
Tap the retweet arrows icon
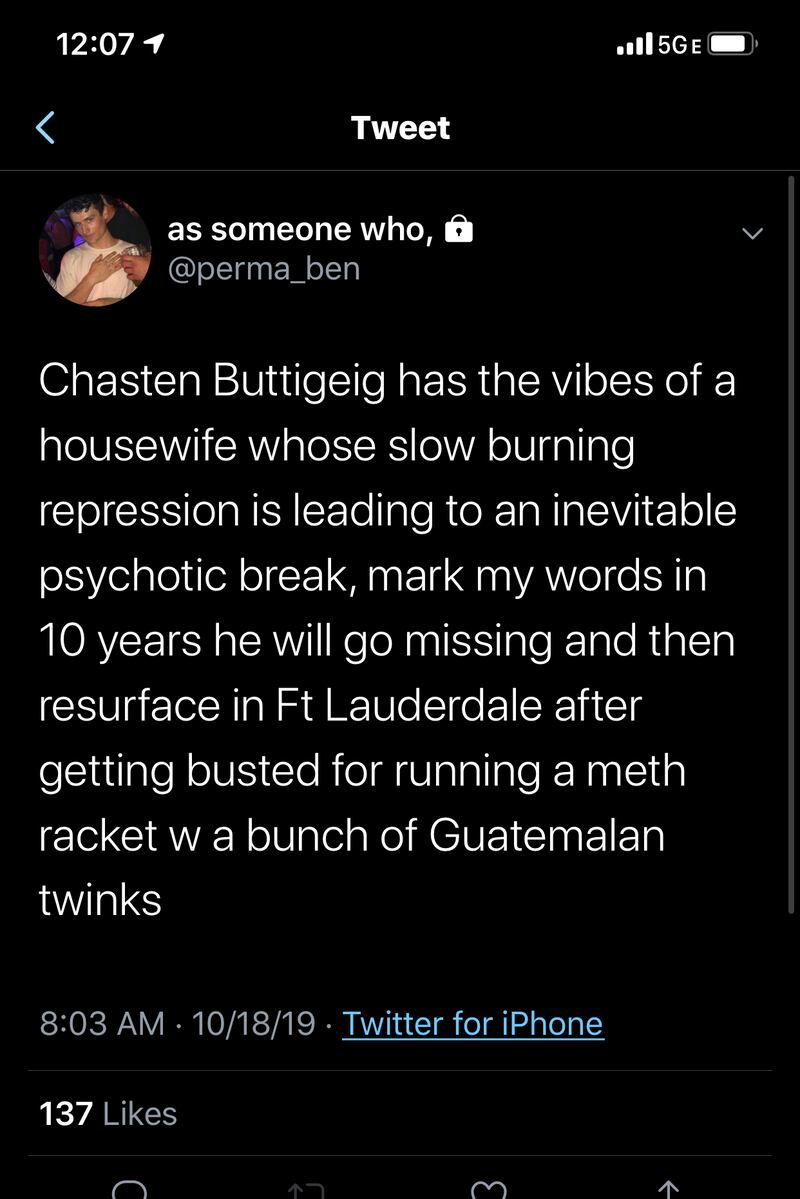(x=307, y=1190)
